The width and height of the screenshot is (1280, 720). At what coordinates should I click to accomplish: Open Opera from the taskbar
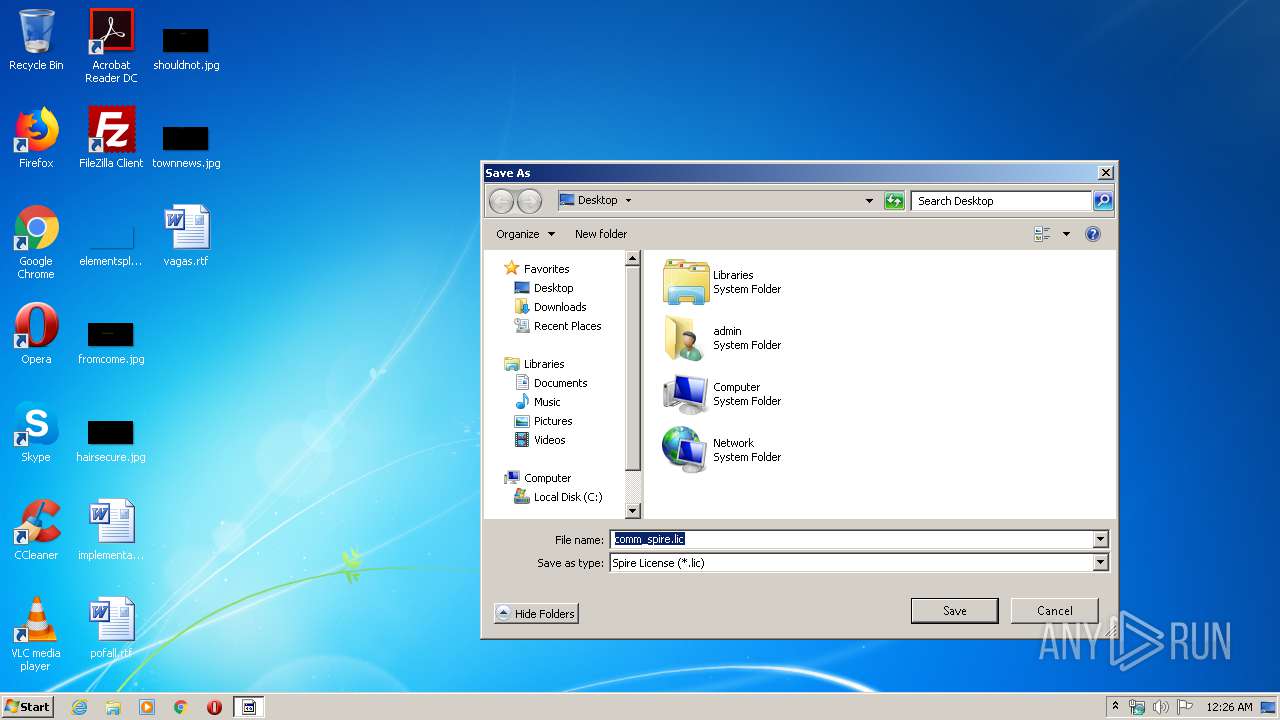coord(214,707)
